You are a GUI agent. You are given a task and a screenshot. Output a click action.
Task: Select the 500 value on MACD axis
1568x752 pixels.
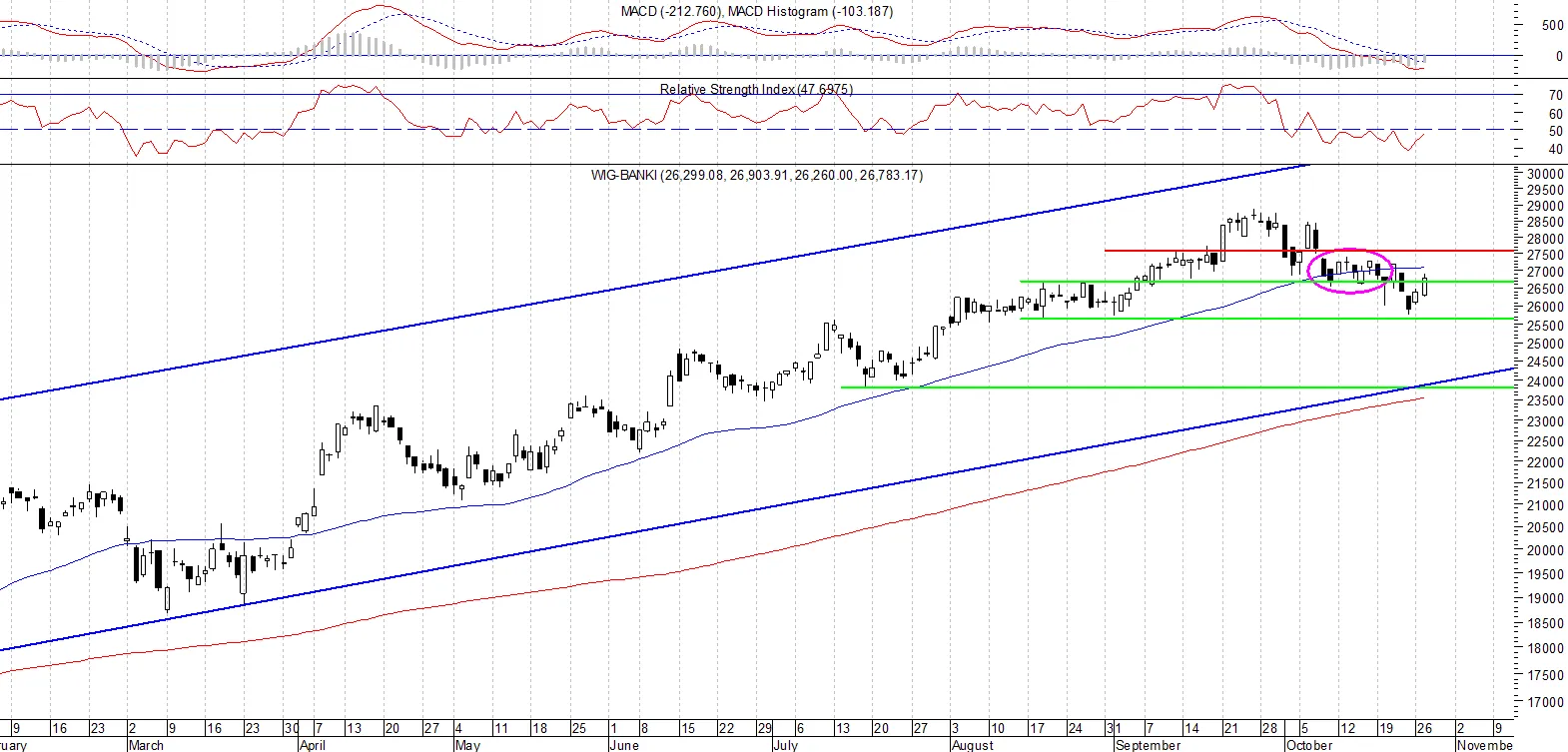click(x=1553, y=26)
